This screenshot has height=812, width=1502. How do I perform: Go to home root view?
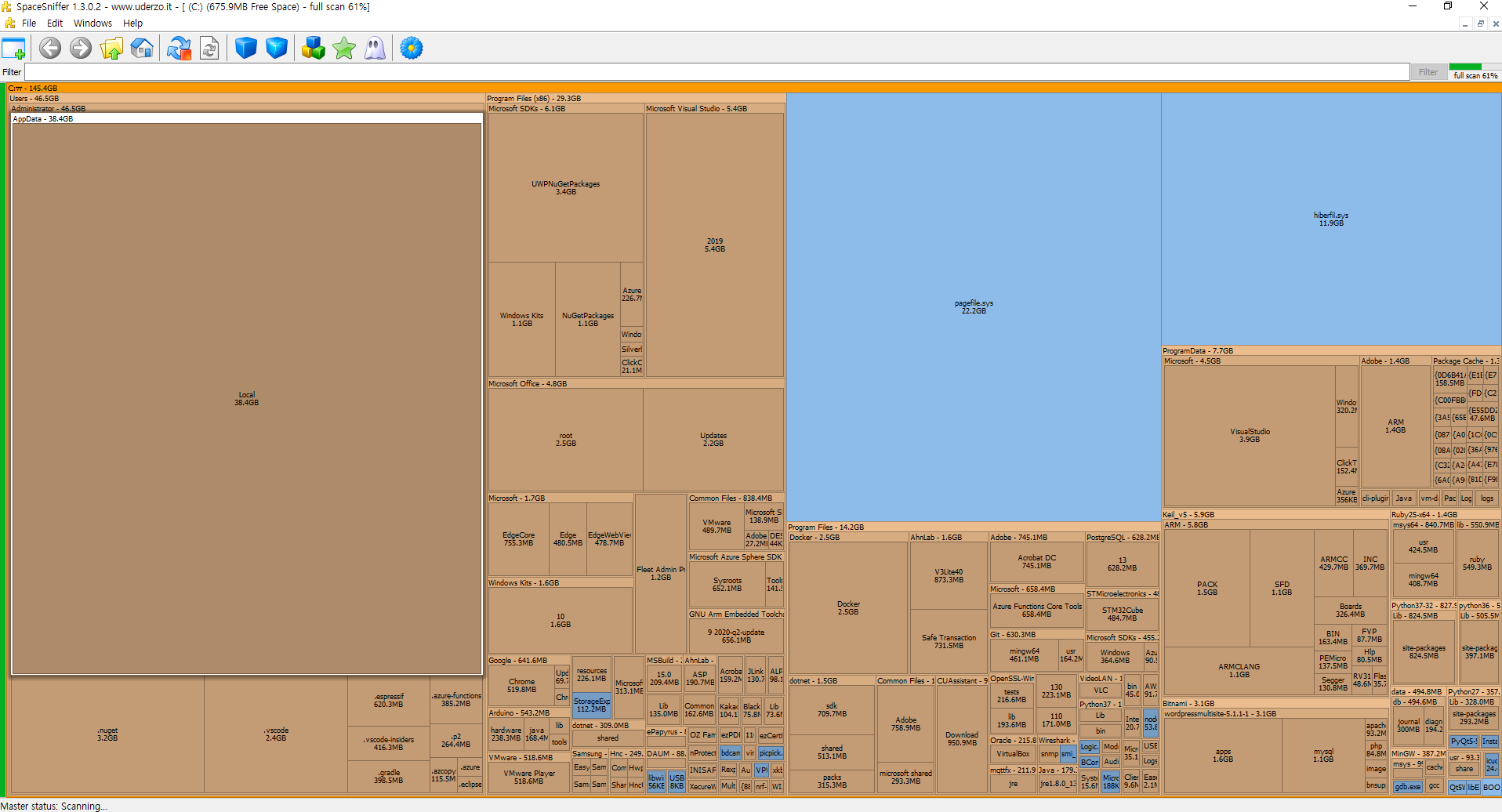pyautogui.click(x=142, y=49)
